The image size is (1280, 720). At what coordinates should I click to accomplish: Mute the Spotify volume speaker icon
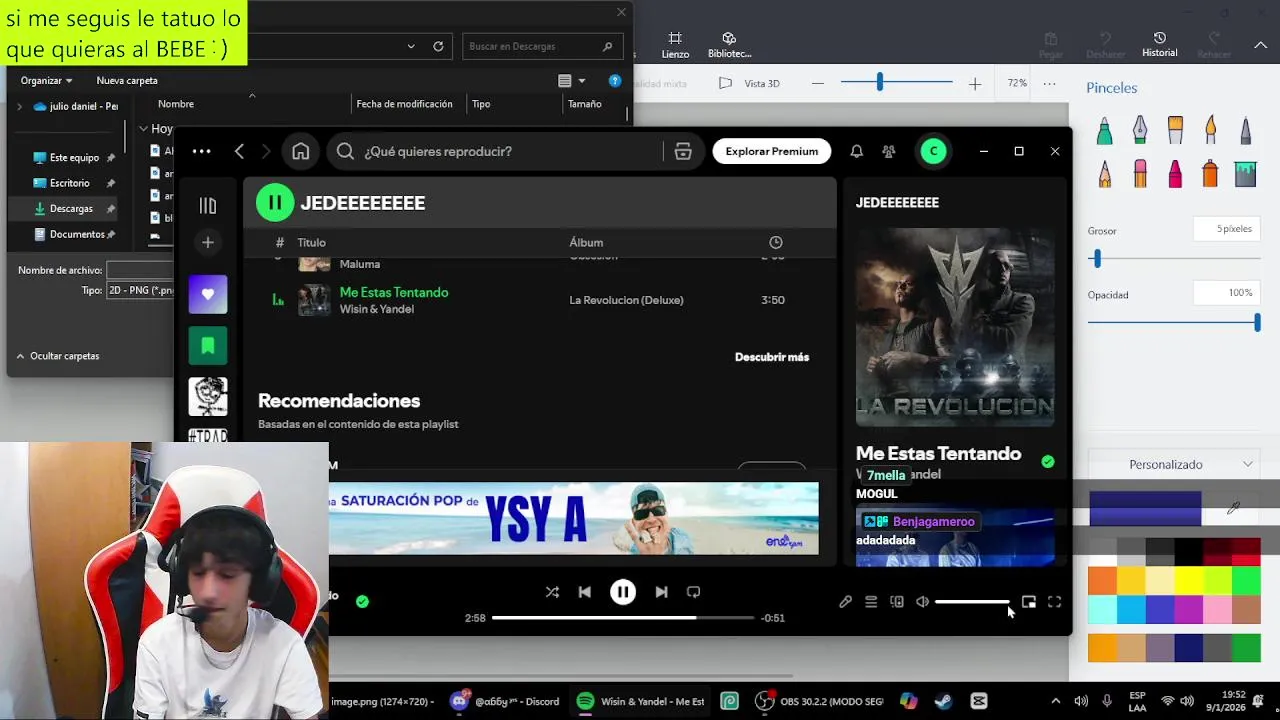click(x=922, y=602)
